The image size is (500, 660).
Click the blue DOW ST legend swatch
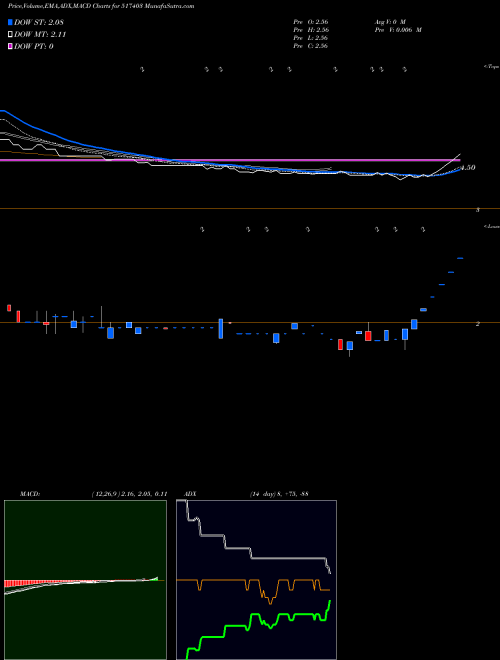pyautogui.click(x=11, y=22)
